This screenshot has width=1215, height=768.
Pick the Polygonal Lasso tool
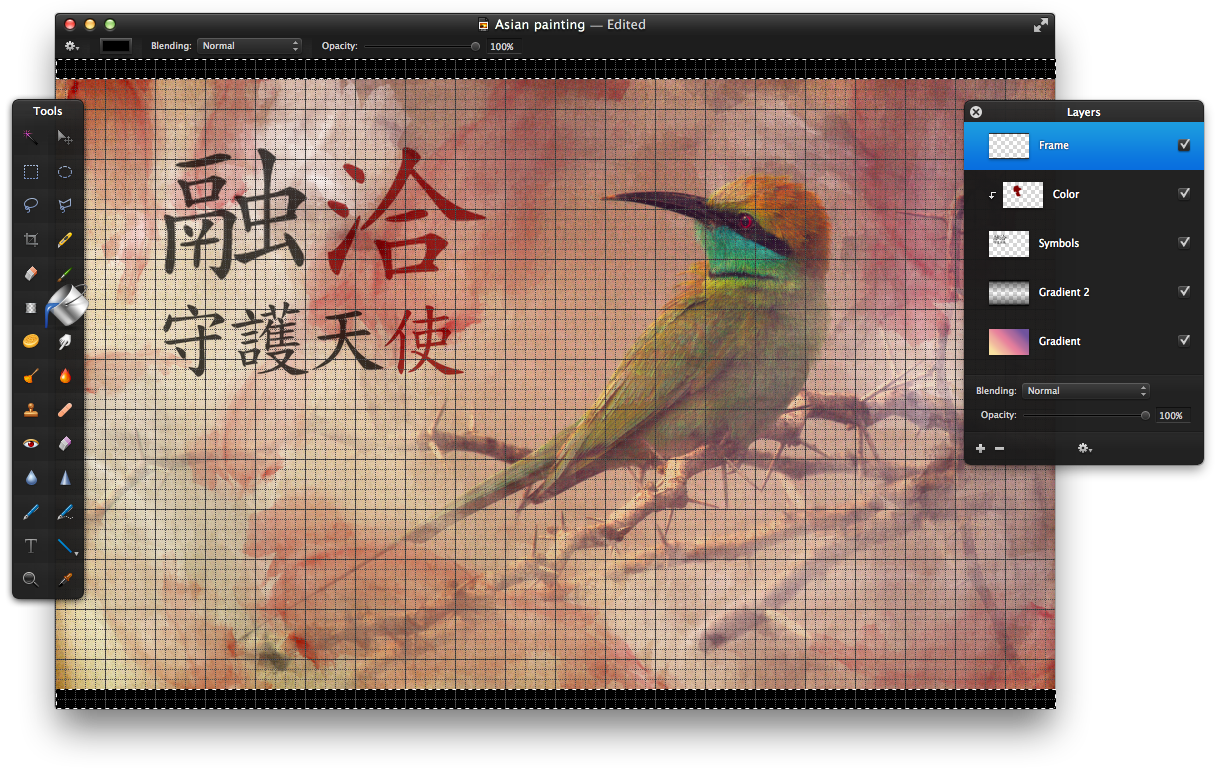click(65, 205)
